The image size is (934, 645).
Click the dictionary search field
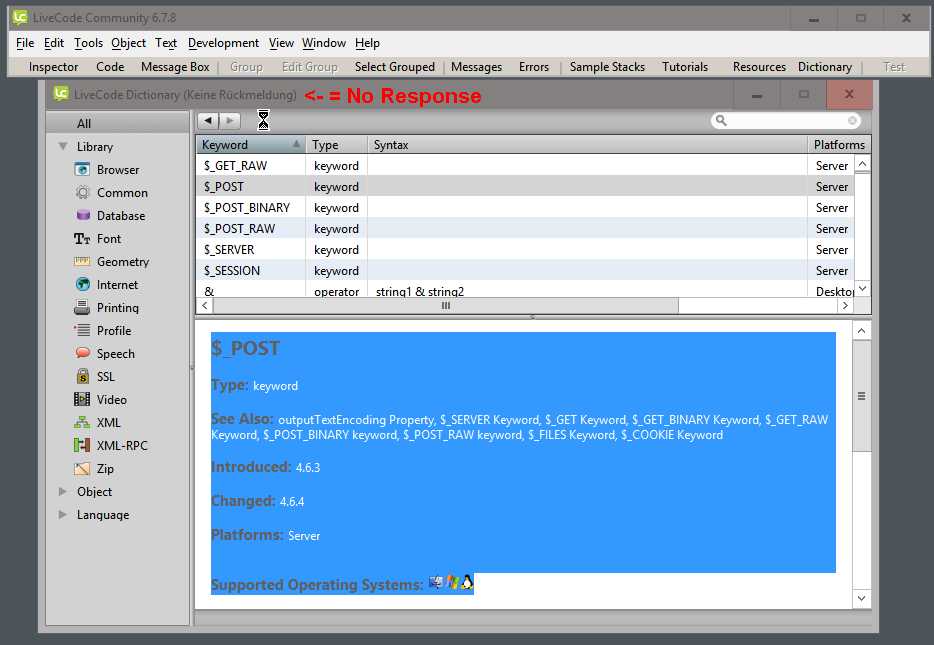(787, 121)
